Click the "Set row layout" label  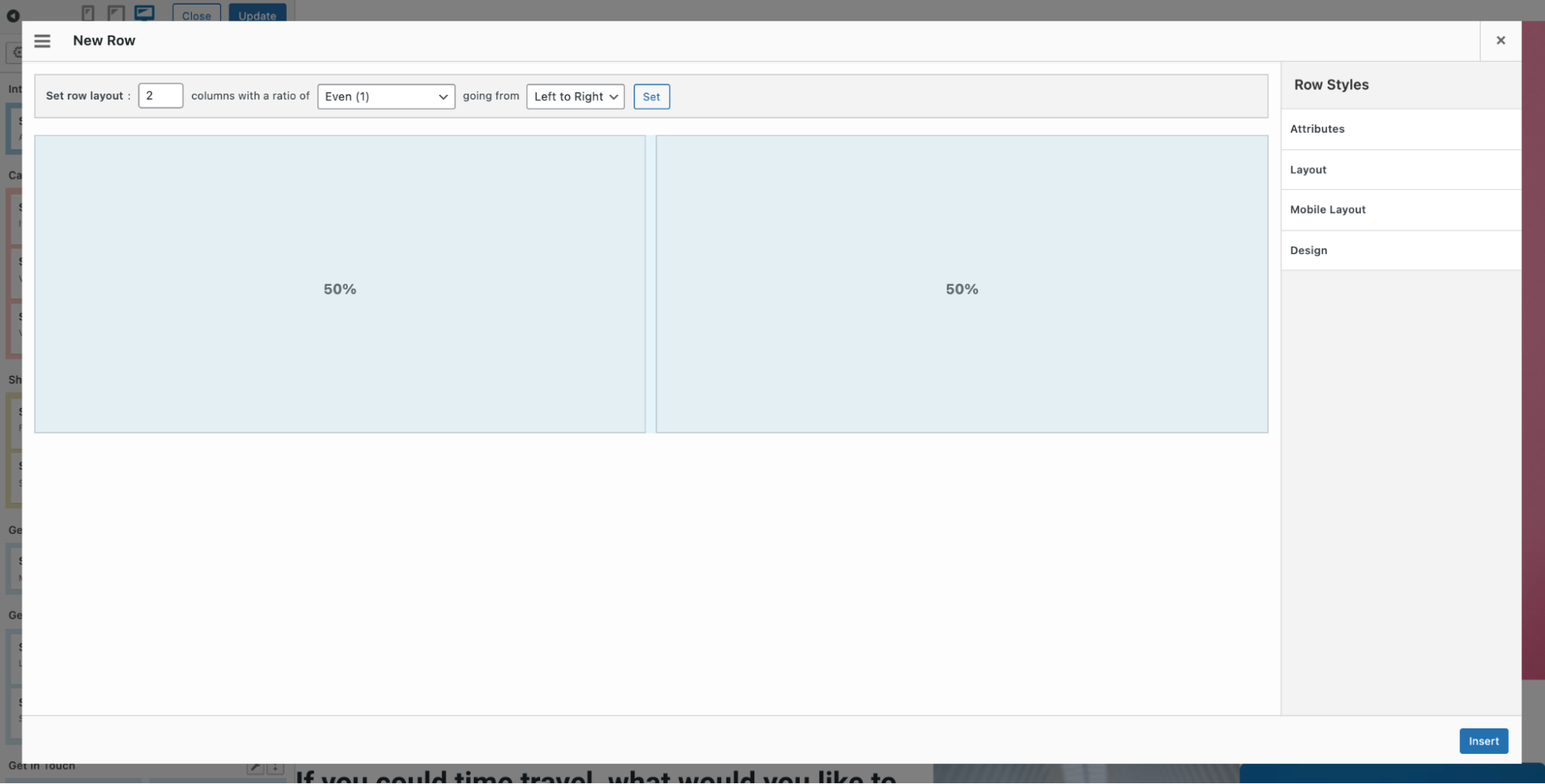point(84,96)
